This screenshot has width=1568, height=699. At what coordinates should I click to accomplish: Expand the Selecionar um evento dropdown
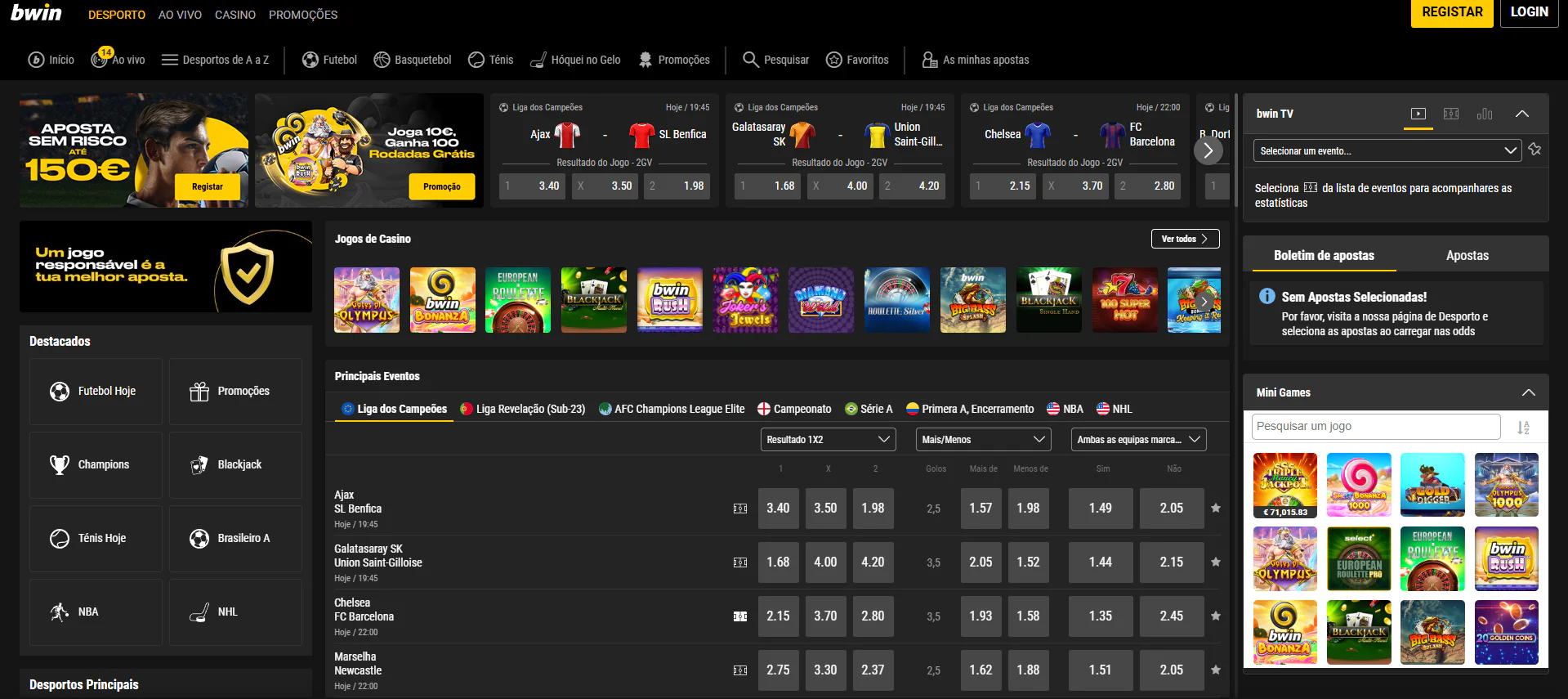(x=1387, y=150)
